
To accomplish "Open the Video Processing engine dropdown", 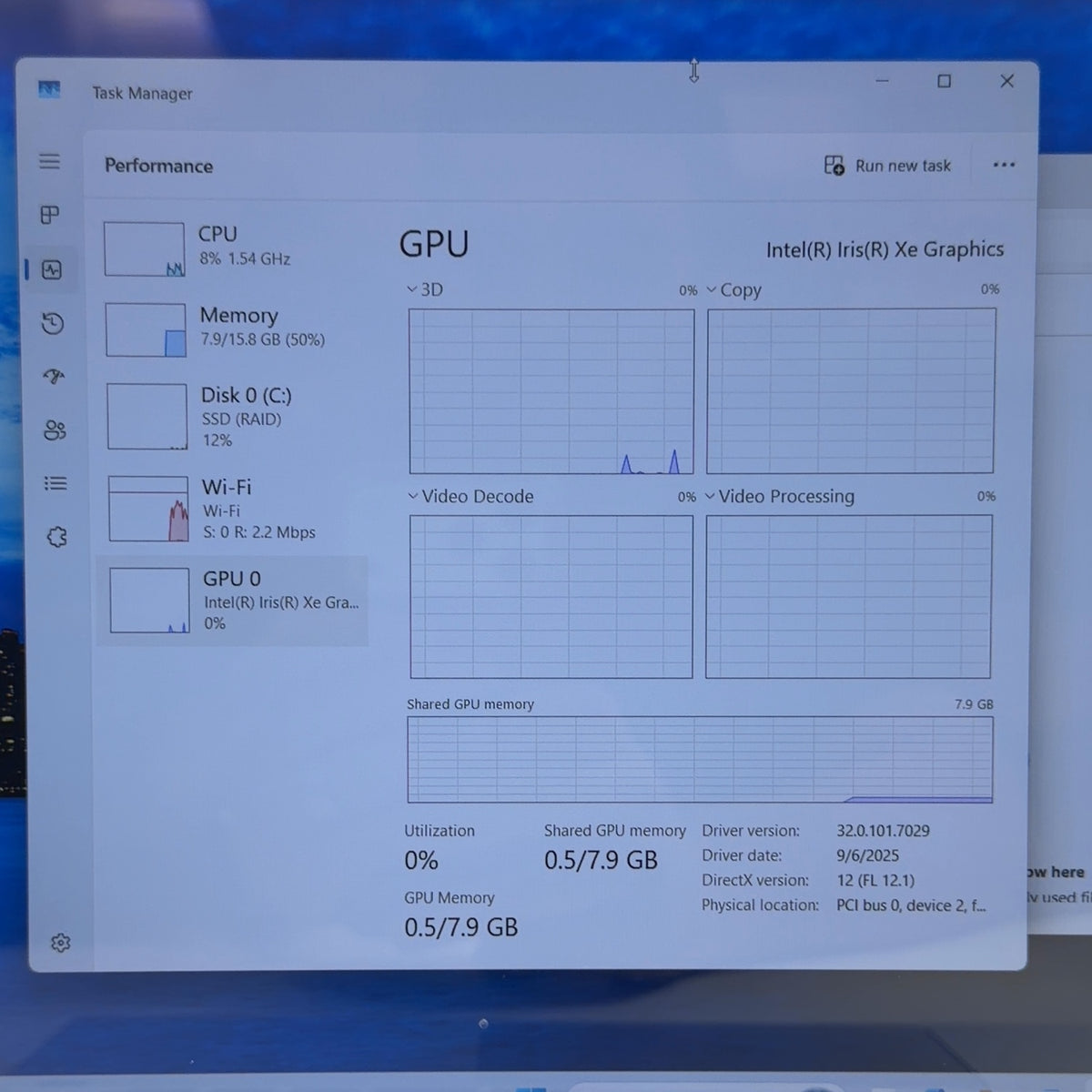I will point(780,496).
